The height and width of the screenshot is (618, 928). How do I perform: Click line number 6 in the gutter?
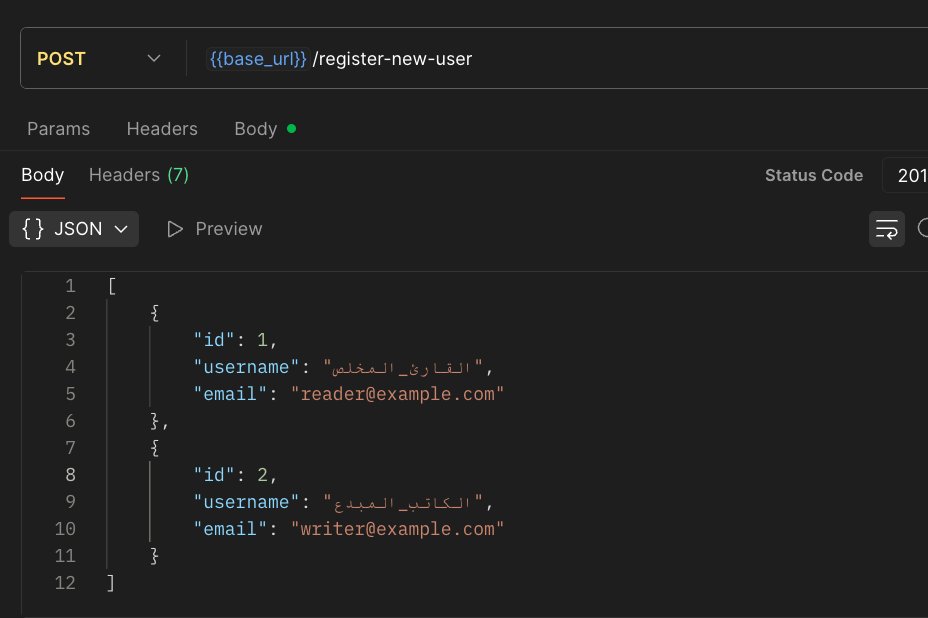point(70,421)
